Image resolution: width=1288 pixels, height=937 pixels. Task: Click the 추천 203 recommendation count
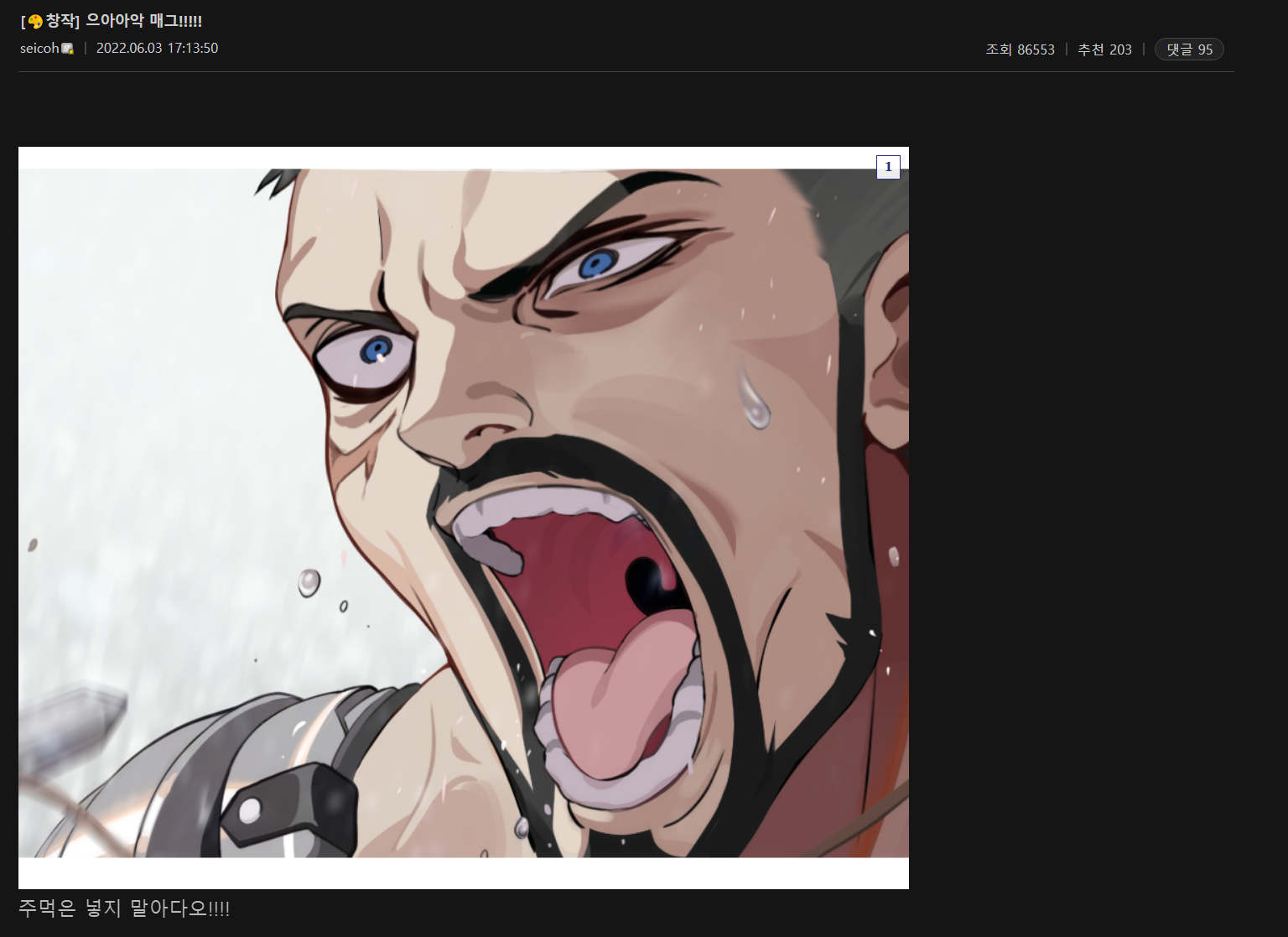[x=1104, y=49]
